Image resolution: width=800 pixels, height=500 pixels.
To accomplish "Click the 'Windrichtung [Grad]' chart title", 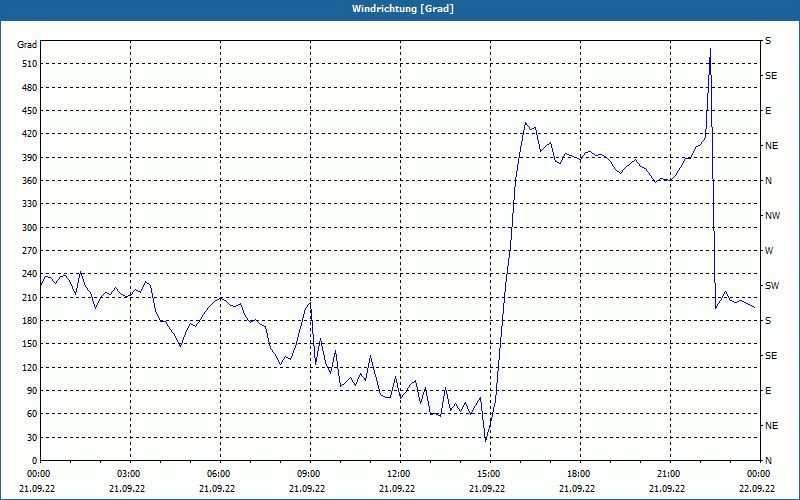I will click(x=403, y=9).
